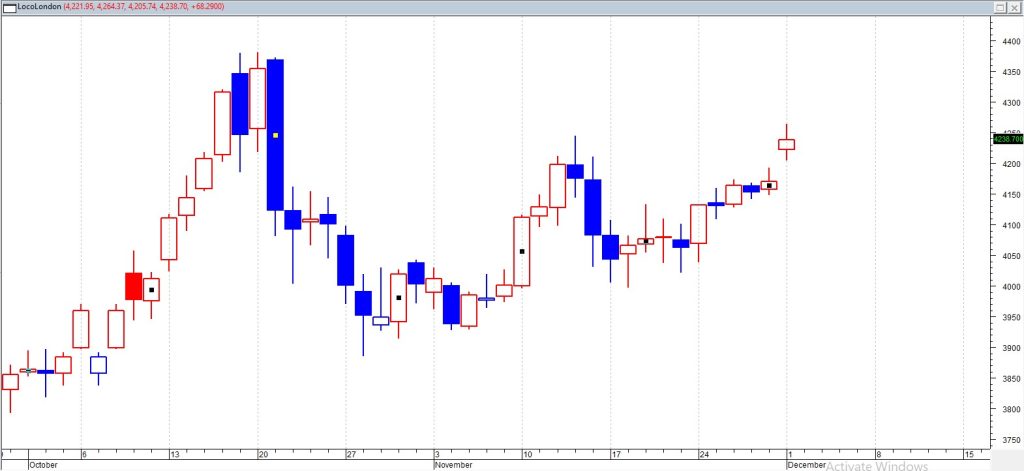This screenshot has width=1024, height=471.
Task: Click the latest candle at December 1
Action: [786, 144]
